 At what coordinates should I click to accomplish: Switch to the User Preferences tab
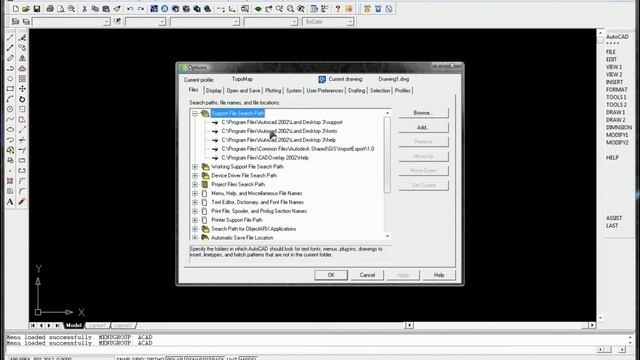pyautogui.click(x=325, y=91)
